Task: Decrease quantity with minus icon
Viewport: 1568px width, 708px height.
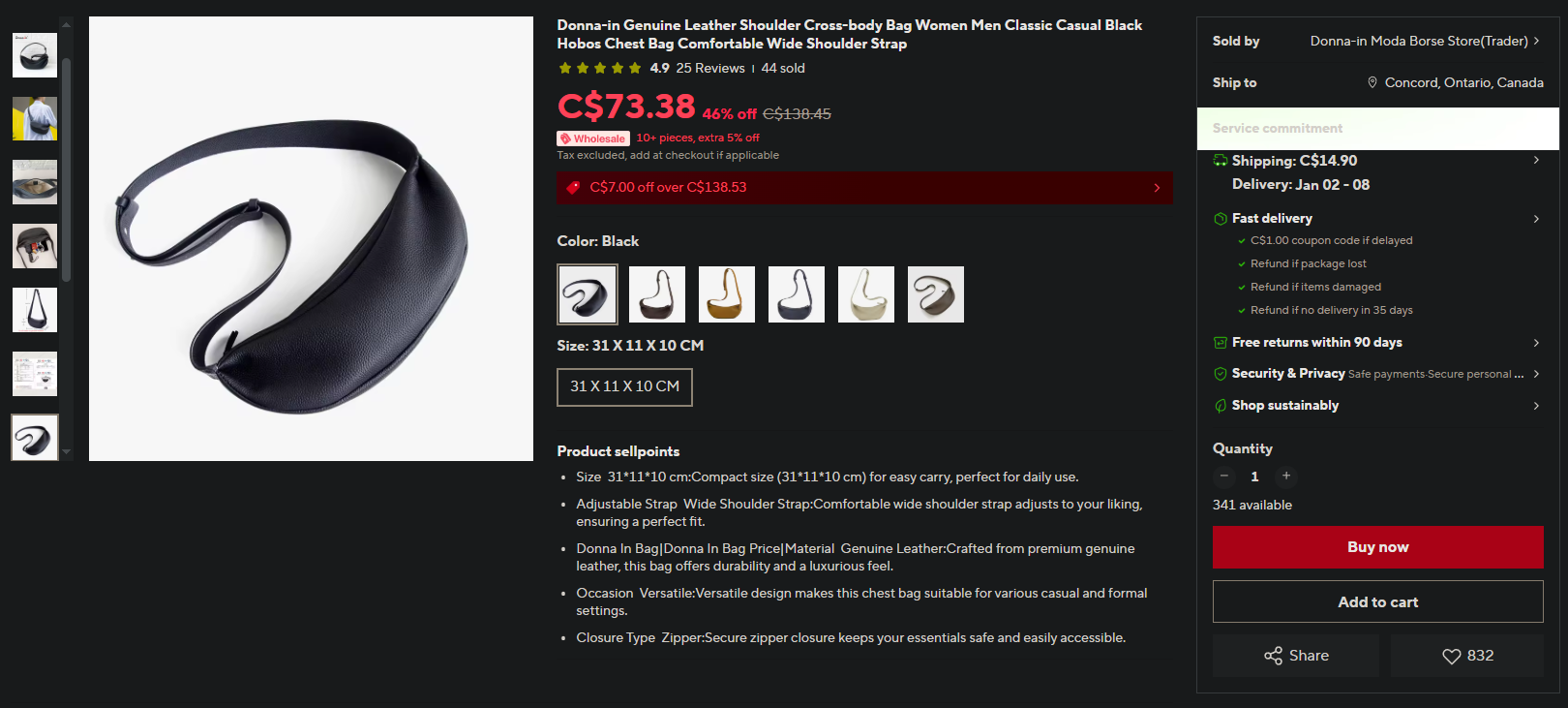Action: pyautogui.click(x=1224, y=476)
